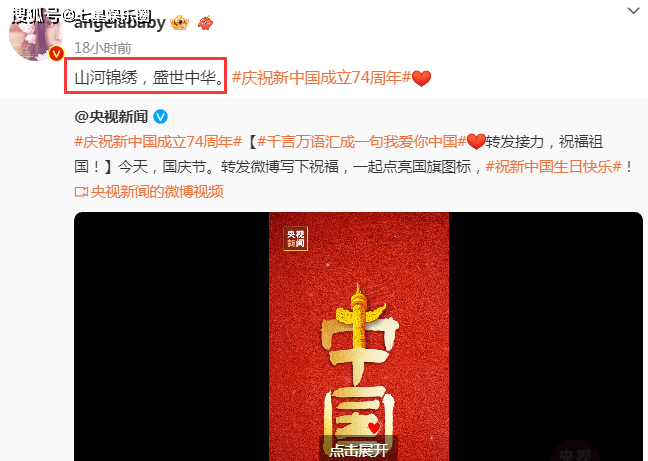Open the @央视新闻 account link
The height and width of the screenshot is (461, 648).
tap(111, 117)
